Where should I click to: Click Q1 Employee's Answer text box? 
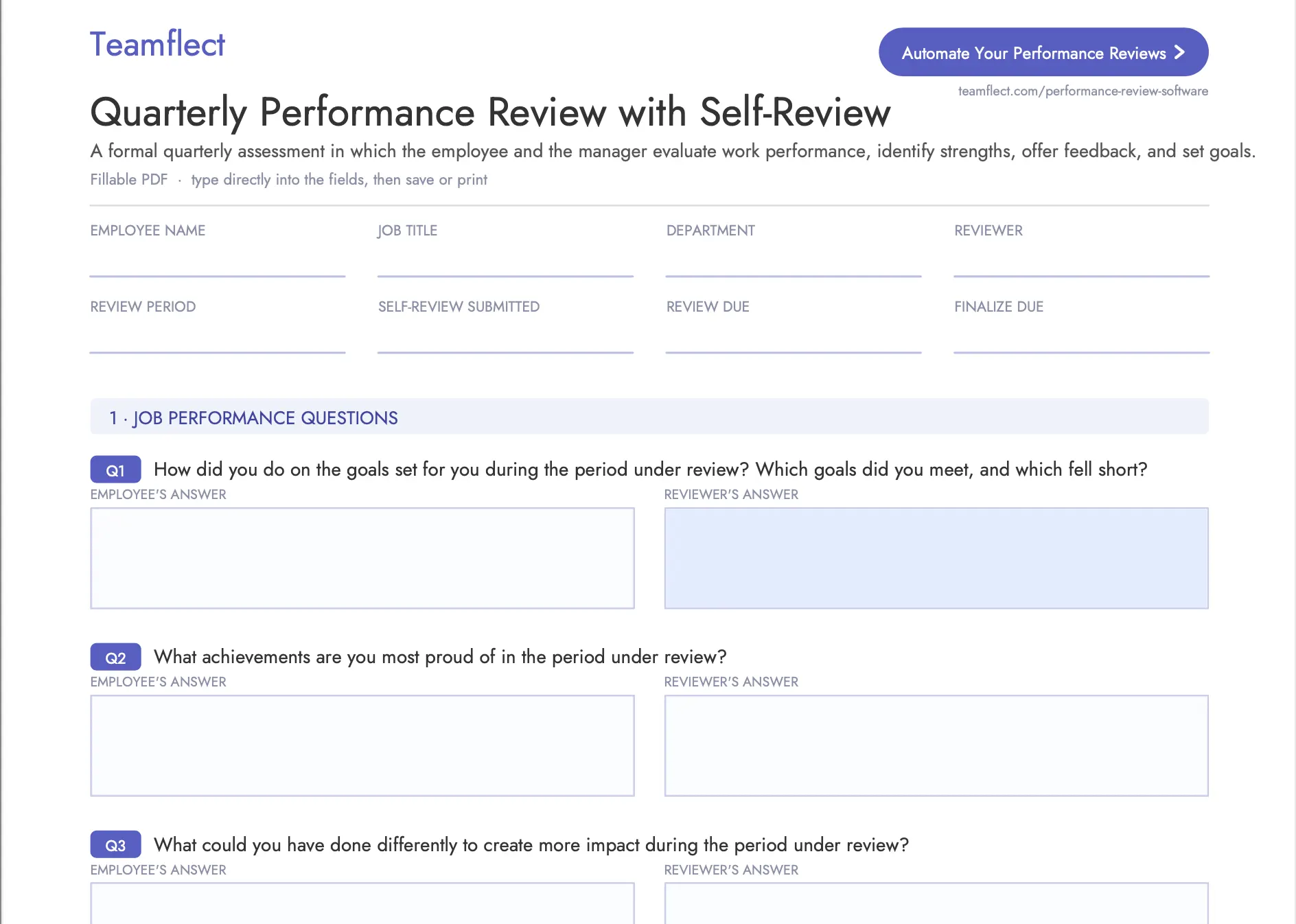pos(362,558)
